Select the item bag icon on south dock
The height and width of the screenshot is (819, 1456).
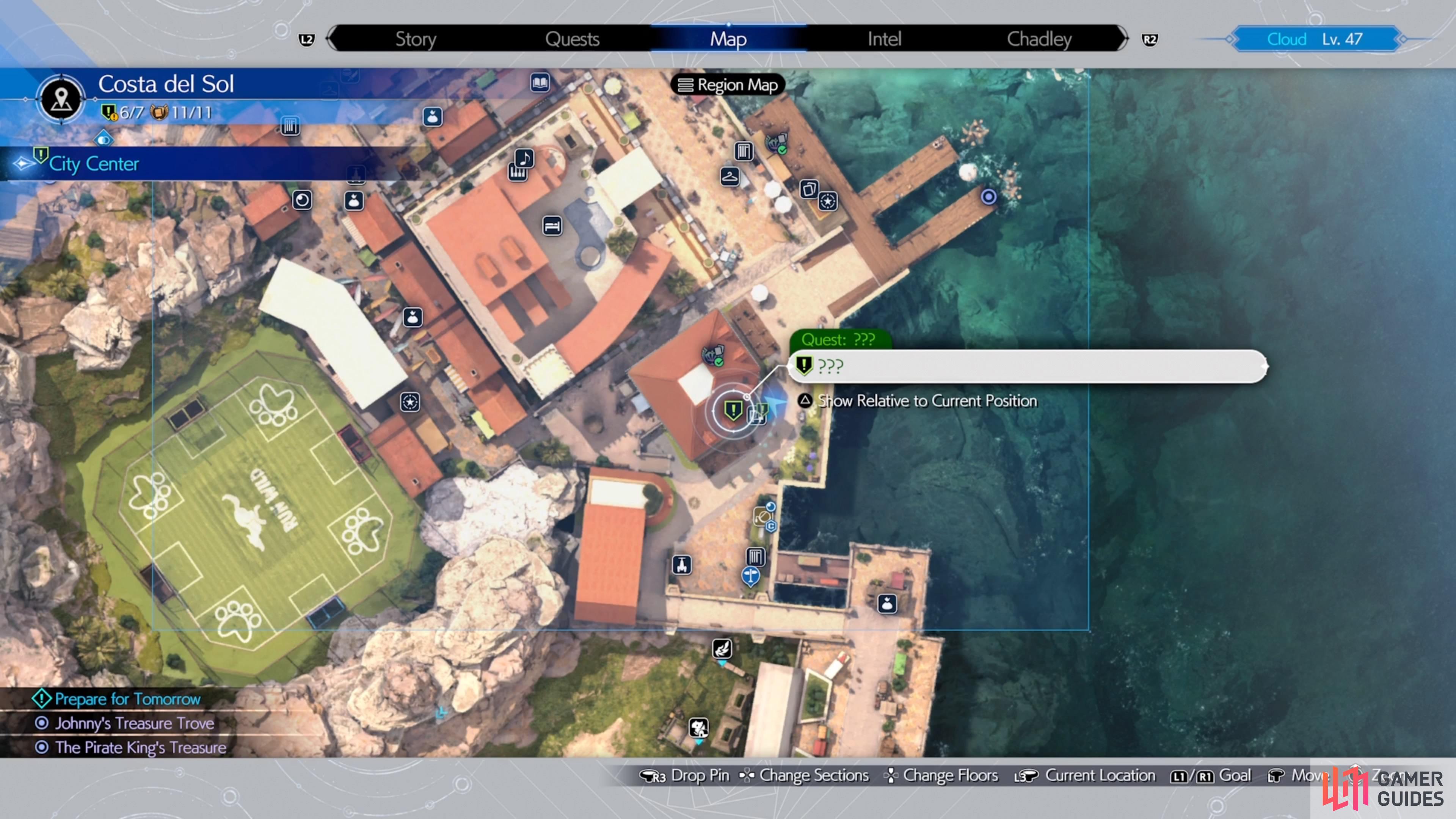887,604
